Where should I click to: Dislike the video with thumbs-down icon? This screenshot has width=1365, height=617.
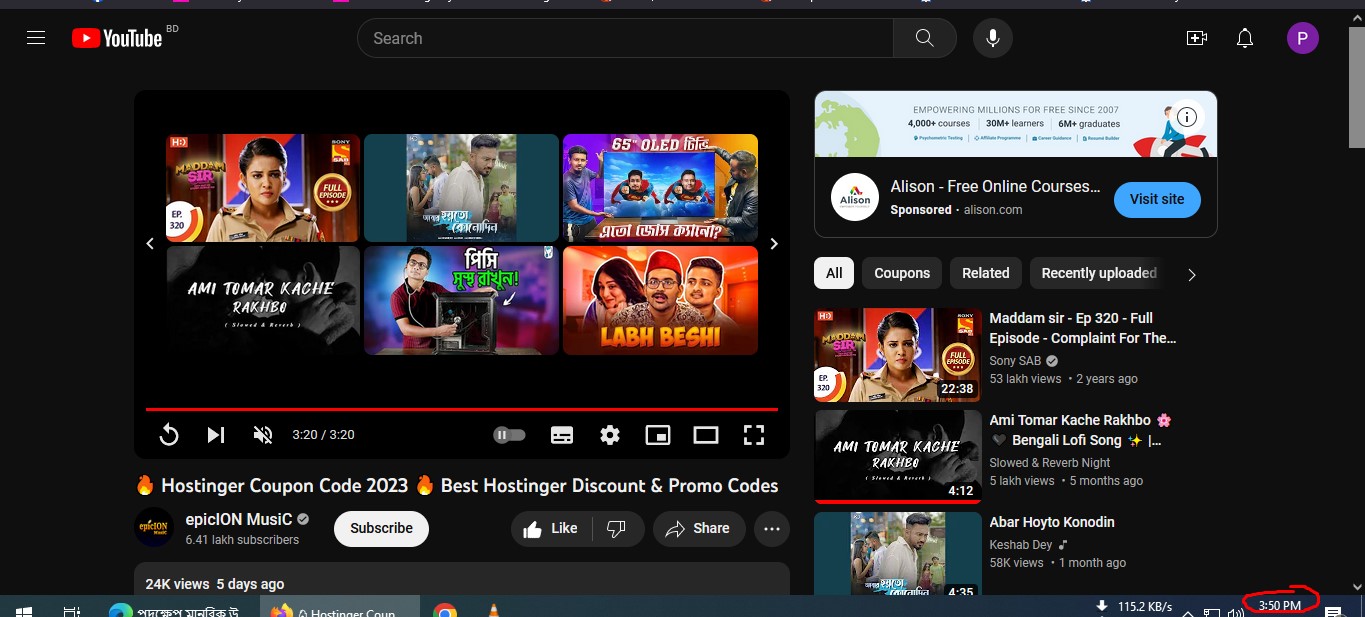point(617,528)
